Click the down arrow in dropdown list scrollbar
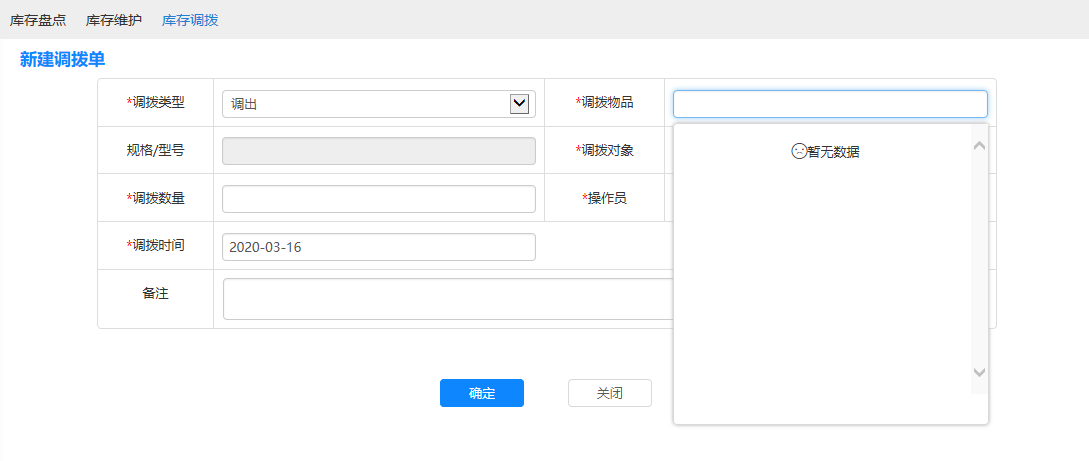Screen dimensions: 1089x461 979,372
